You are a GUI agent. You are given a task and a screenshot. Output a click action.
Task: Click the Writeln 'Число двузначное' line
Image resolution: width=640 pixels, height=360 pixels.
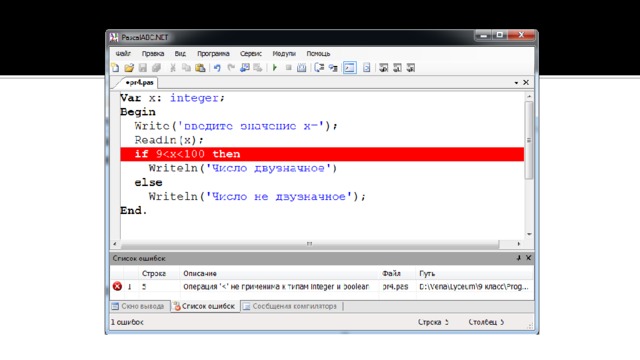pyautogui.click(x=243, y=169)
